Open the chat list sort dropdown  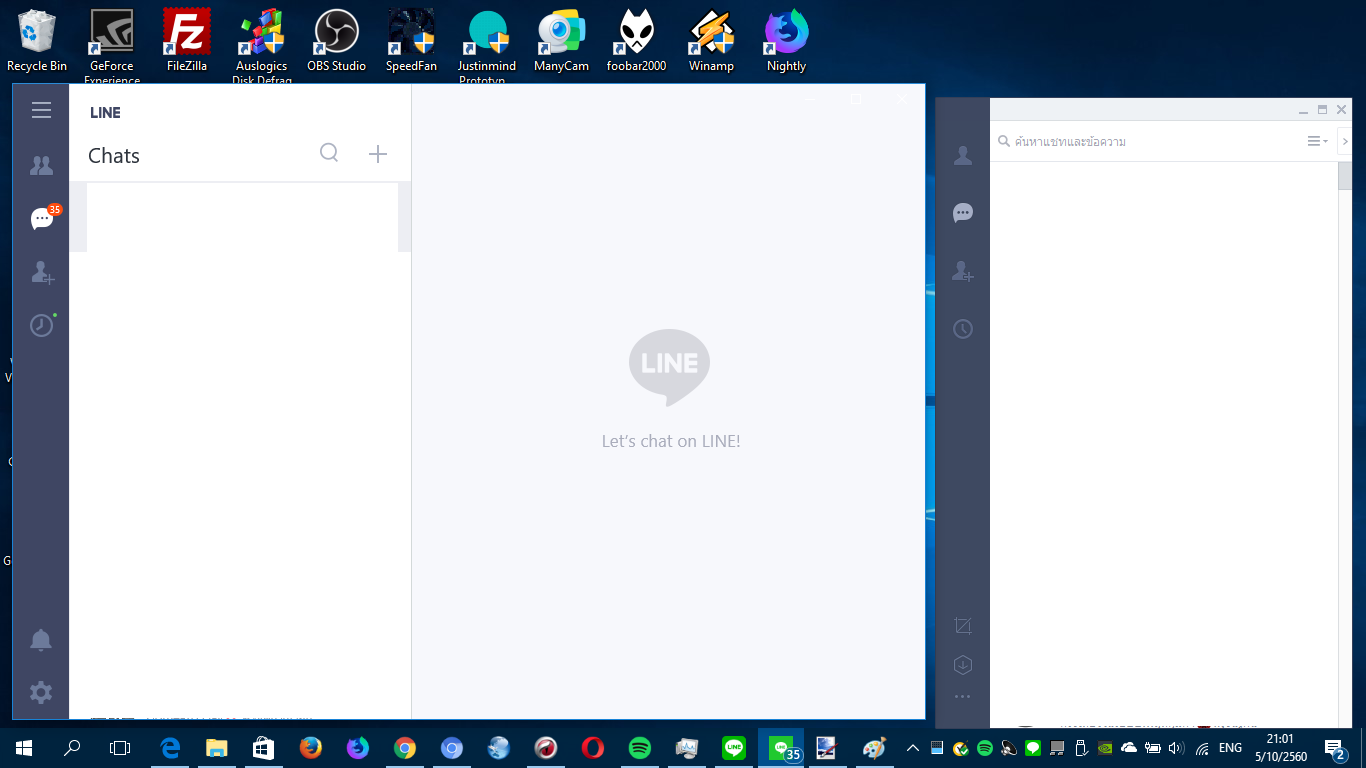pos(1318,142)
